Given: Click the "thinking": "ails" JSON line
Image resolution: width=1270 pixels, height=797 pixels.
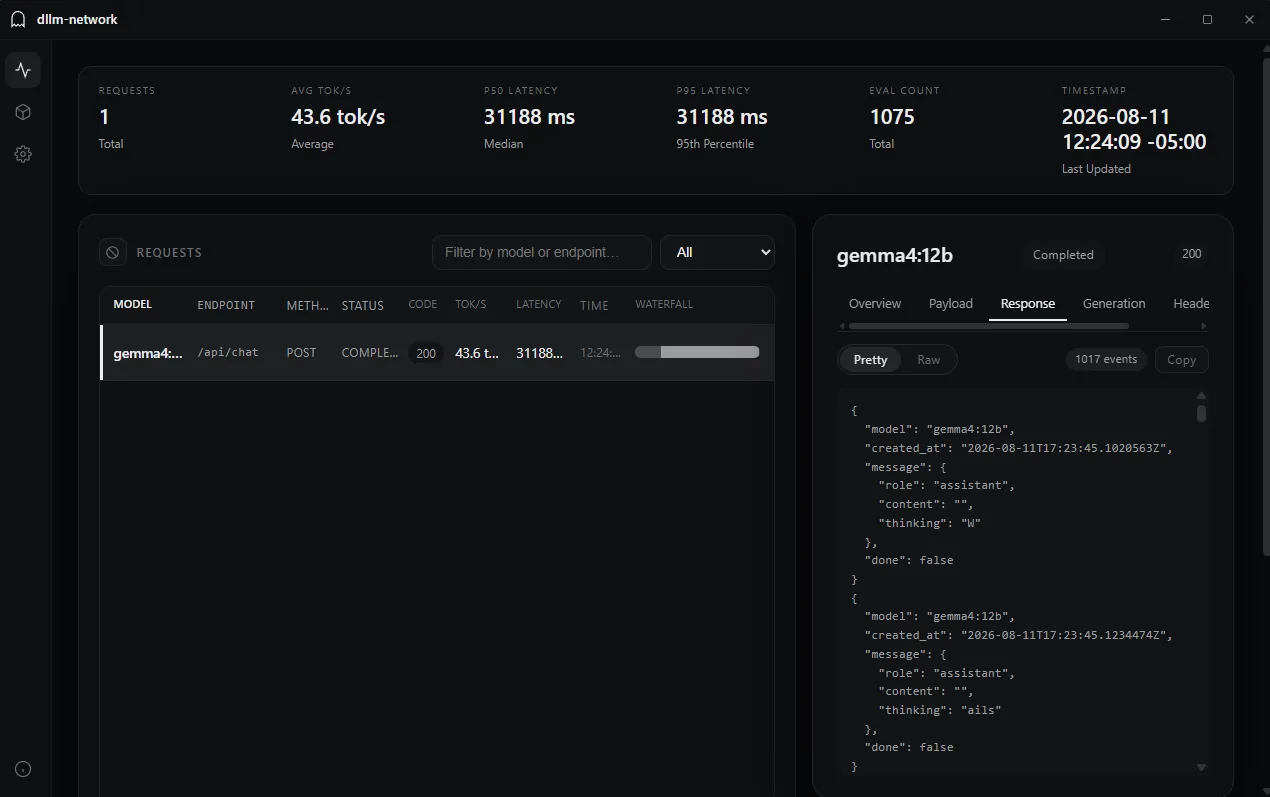Looking at the screenshot, I should pos(939,710).
